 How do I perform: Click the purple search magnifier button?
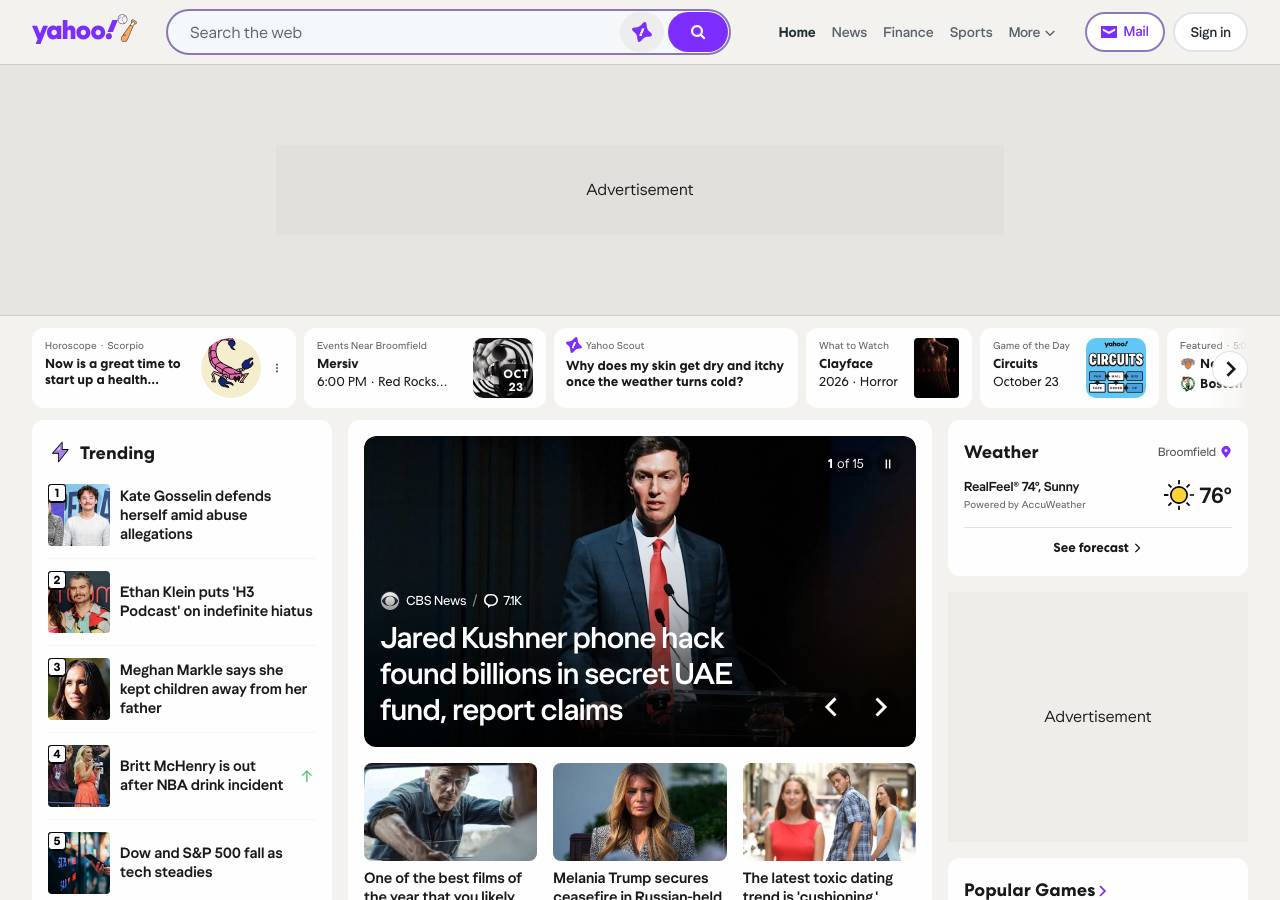(698, 32)
